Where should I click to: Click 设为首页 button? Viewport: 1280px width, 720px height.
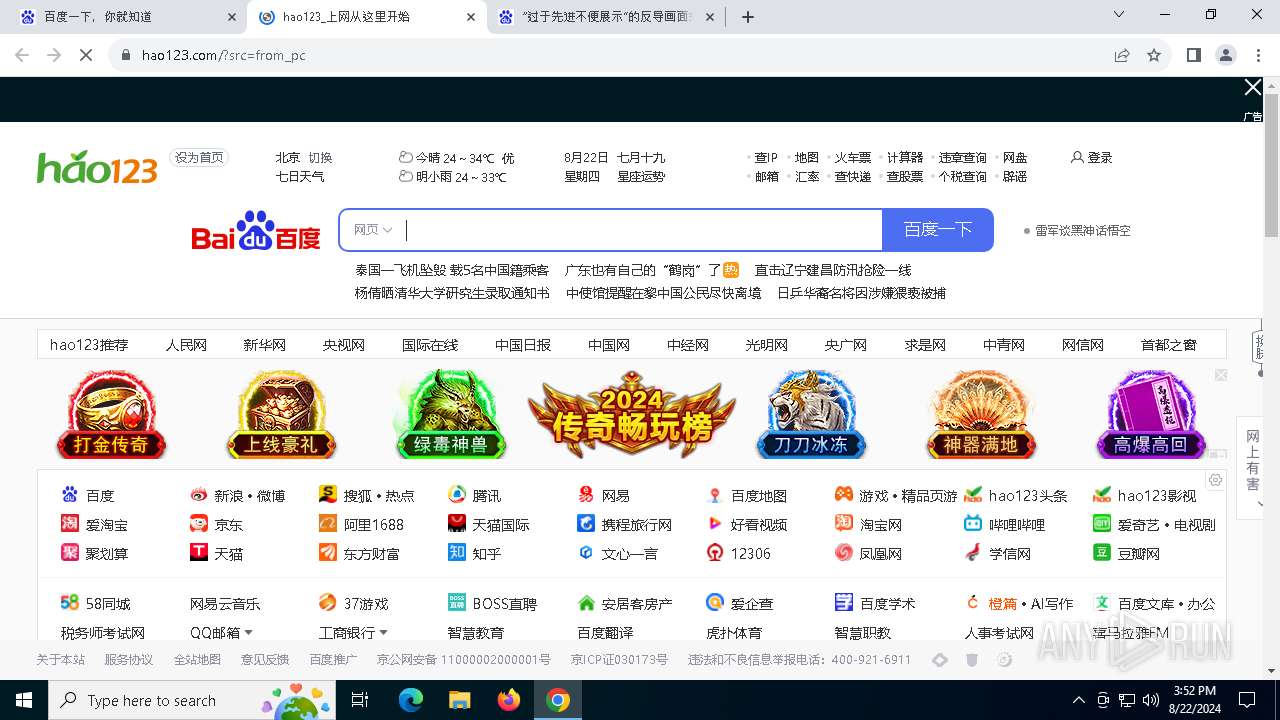pos(199,158)
